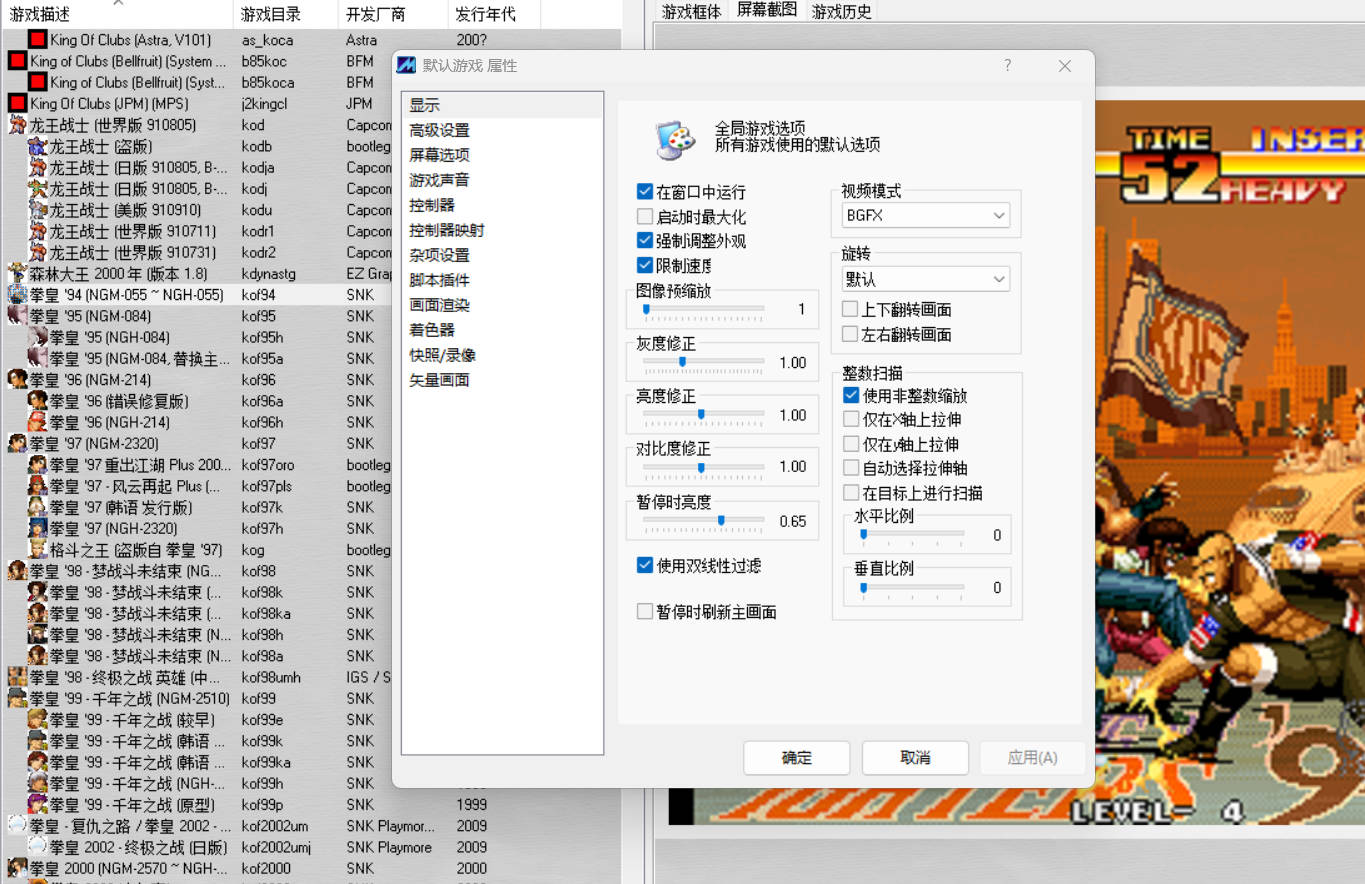Image resolution: width=1365 pixels, height=884 pixels.
Task: Select the 脚本插件 entry in settings list
Action: click(439, 280)
